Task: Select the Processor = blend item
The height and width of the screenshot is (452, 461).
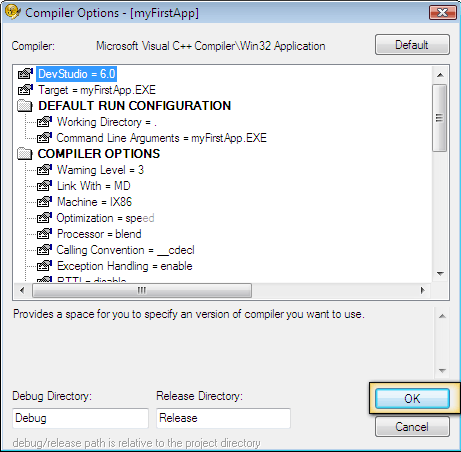Action: point(99,234)
